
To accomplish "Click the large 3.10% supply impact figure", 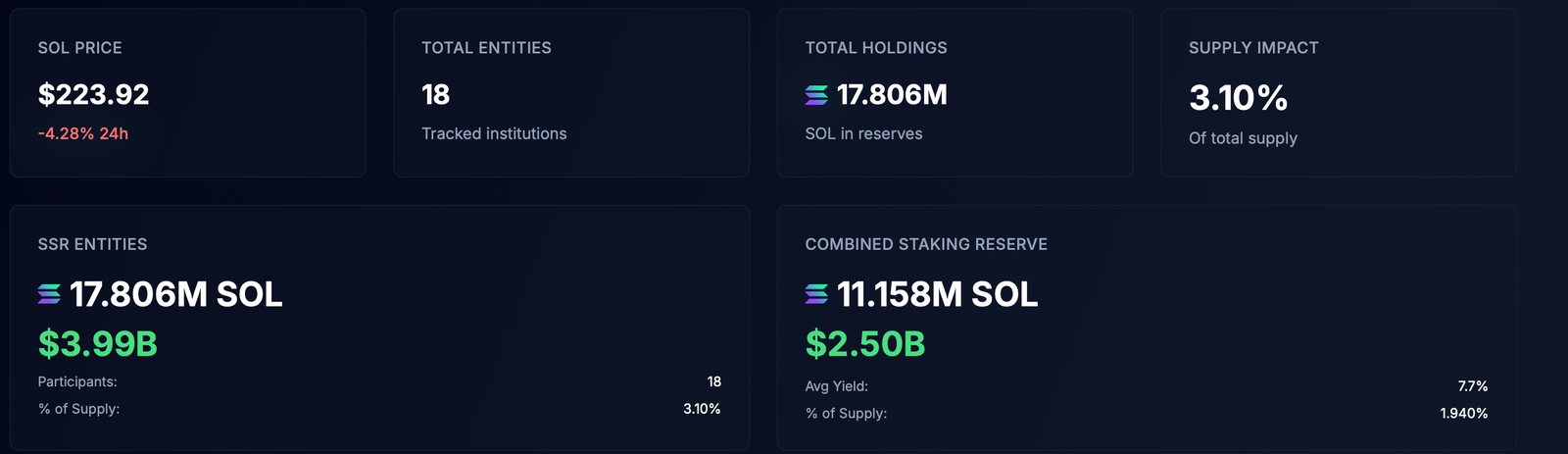I will click(x=1238, y=98).
